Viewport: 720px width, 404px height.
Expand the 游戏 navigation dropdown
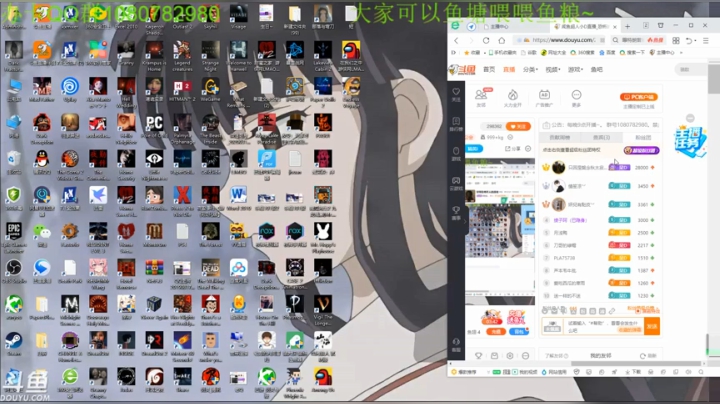coord(575,69)
